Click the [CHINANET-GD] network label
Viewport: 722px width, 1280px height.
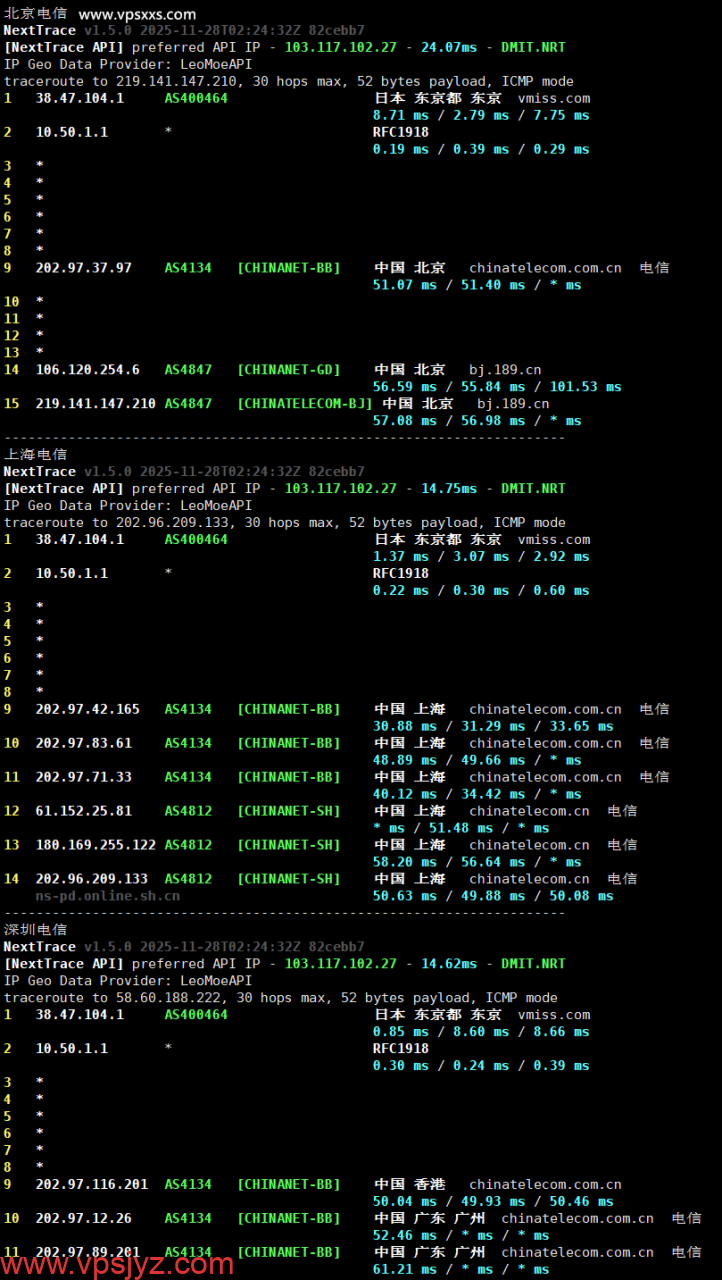289,370
